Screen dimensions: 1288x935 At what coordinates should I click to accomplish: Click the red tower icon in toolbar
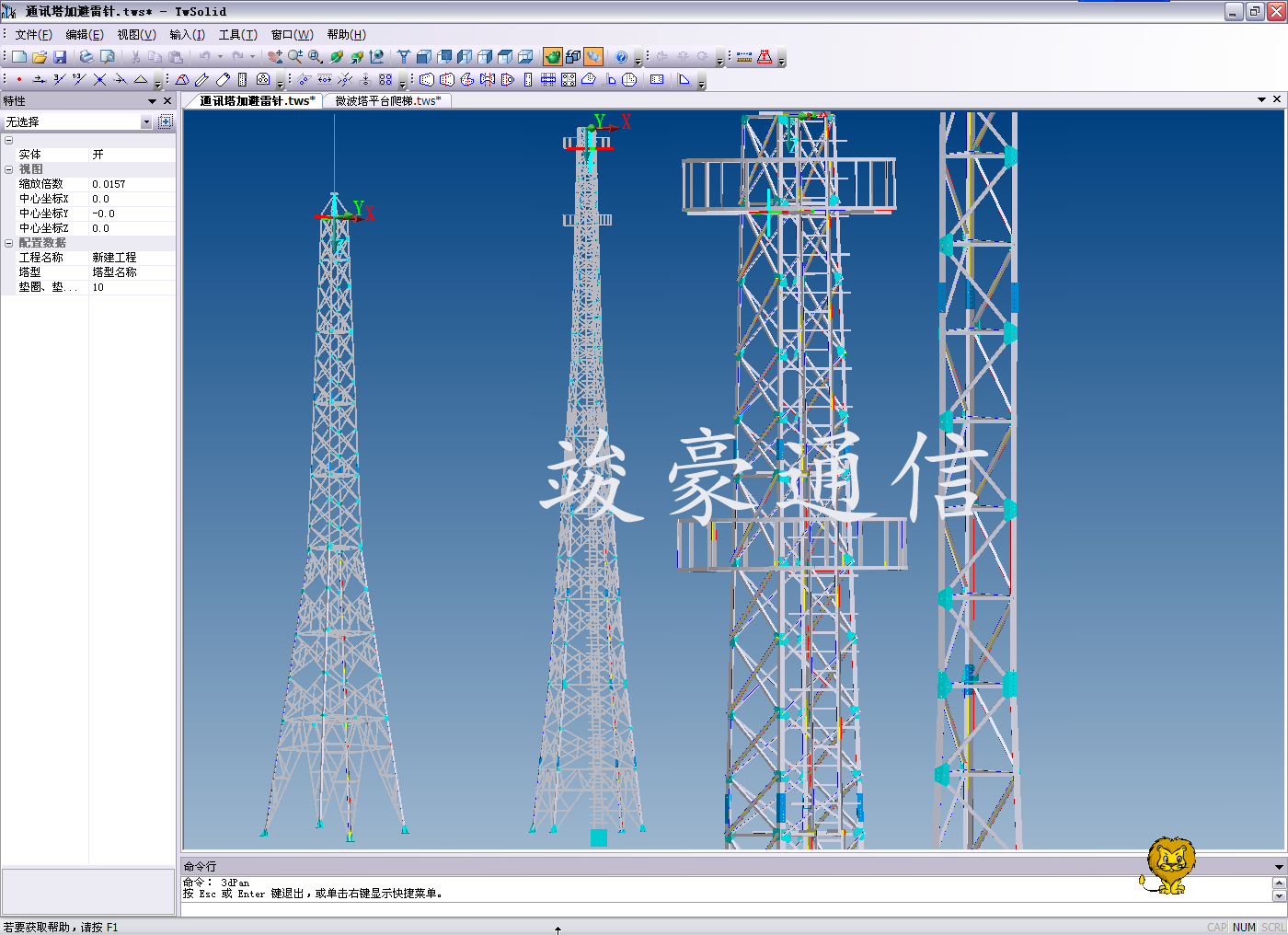point(765,57)
